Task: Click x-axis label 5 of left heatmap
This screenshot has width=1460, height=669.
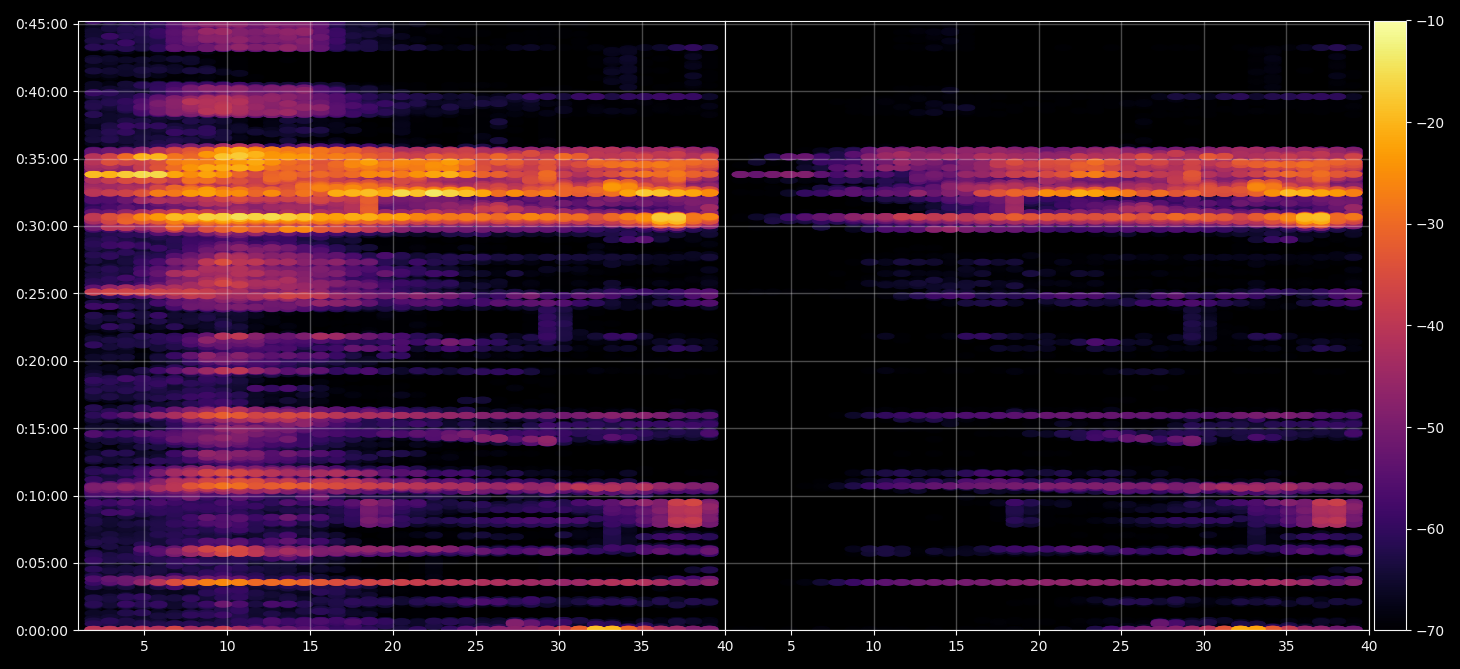Action: tap(144, 647)
